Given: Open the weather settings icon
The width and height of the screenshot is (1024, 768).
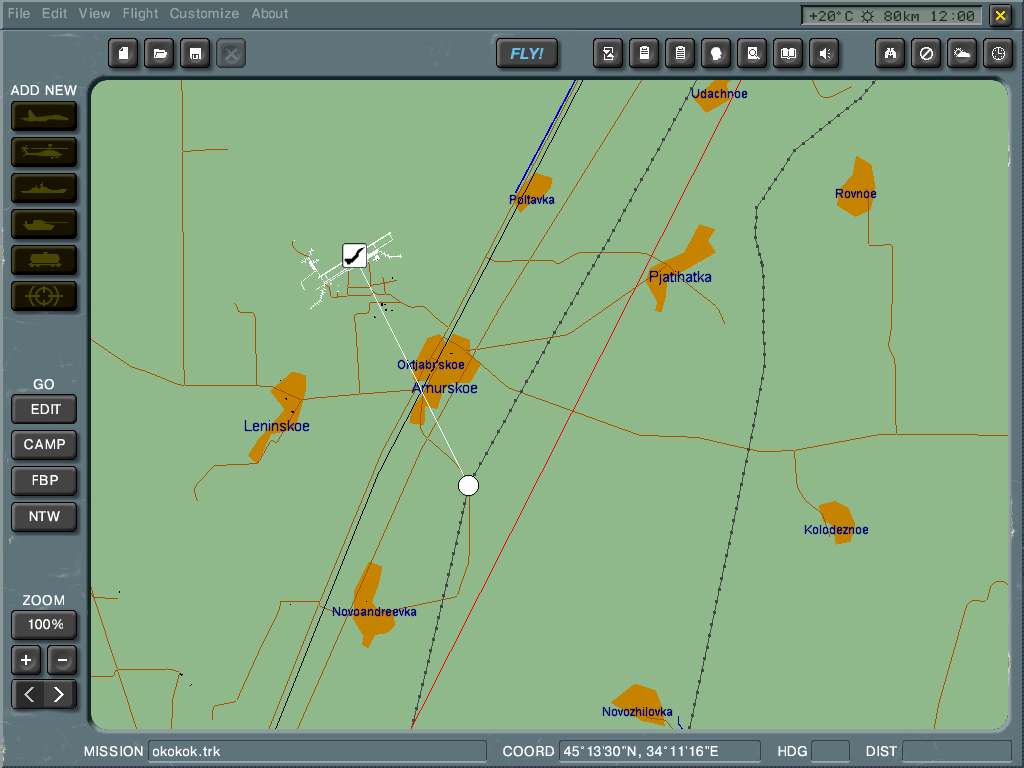Looking at the screenshot, I should 962,53.
